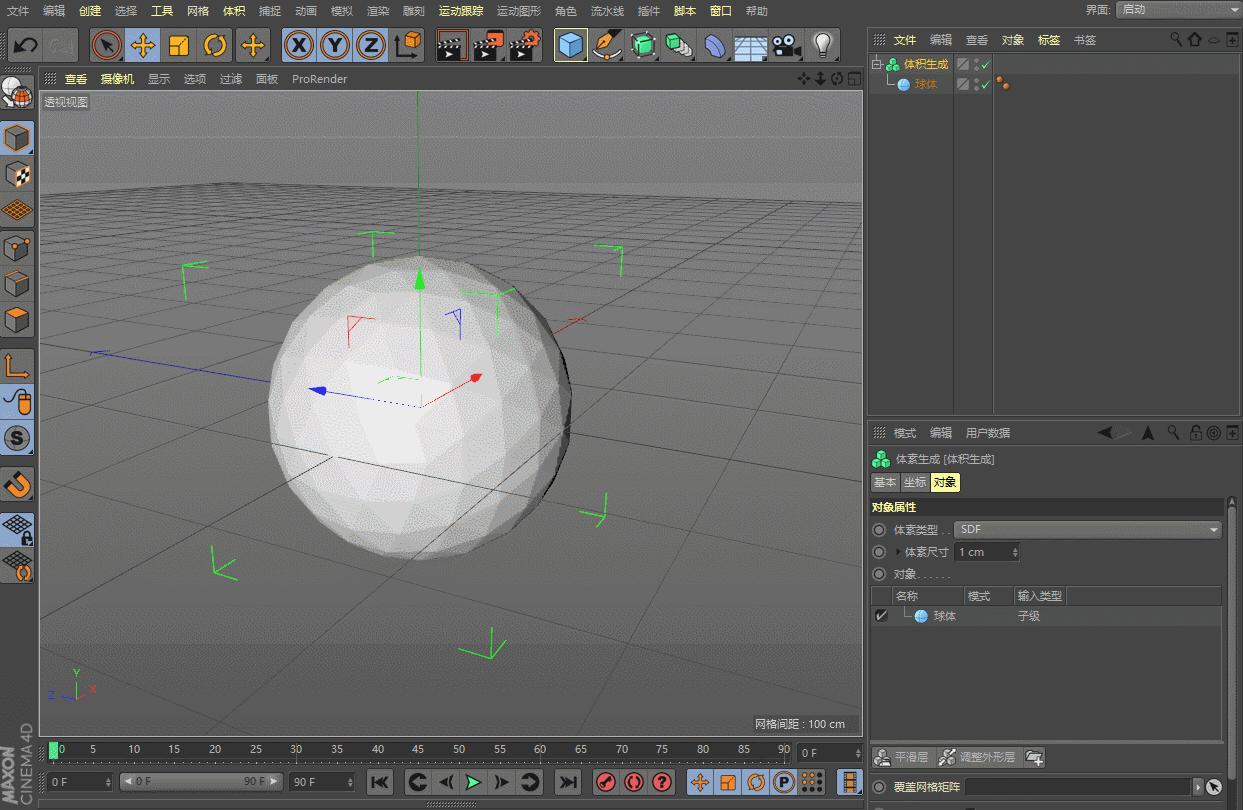Image resolution: width=1243 pixels, height=810 pixels.
Task: Select the Pen spline tool icon
Action: click(x=607, y=45)
